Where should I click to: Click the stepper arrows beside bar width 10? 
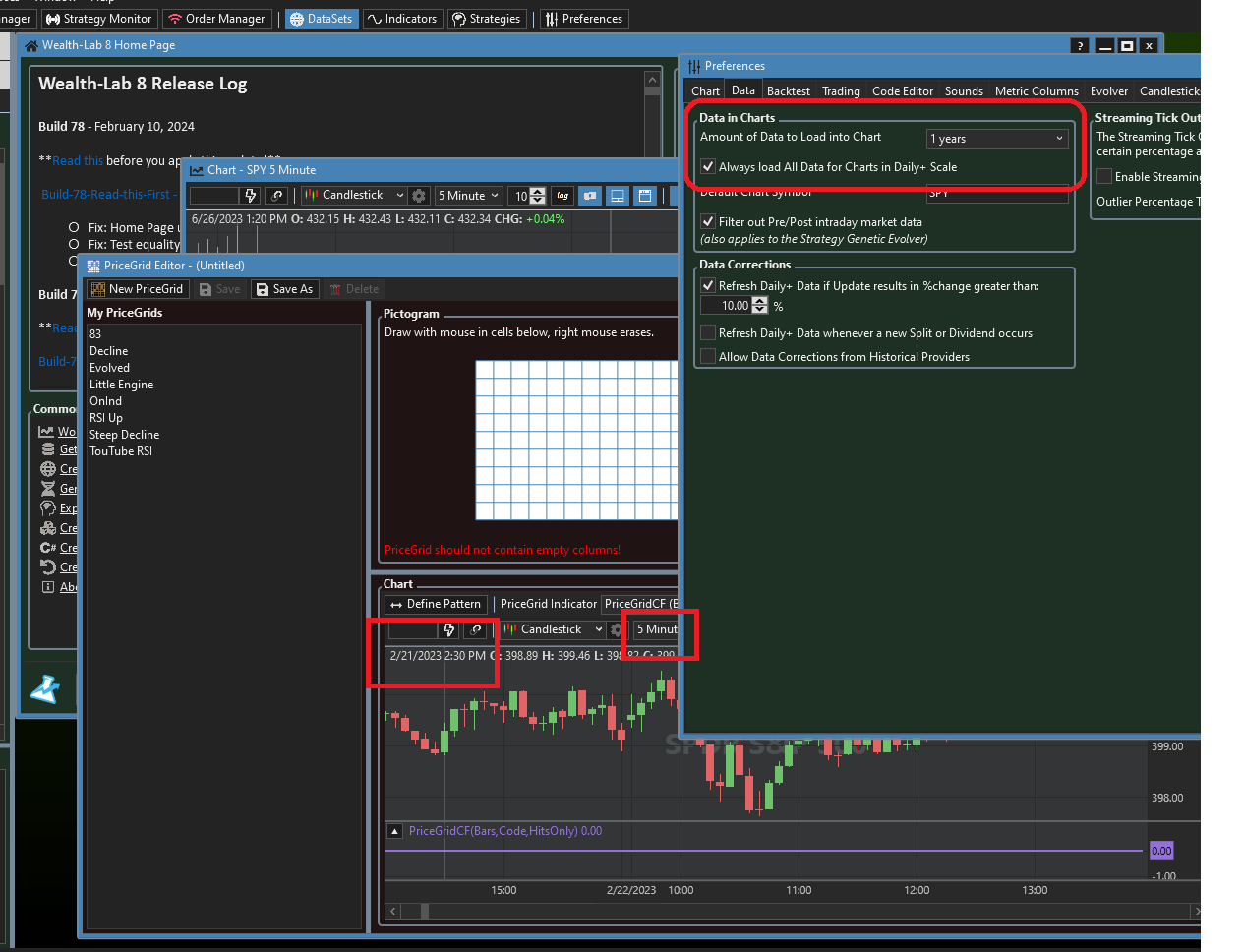pos(537,196)
